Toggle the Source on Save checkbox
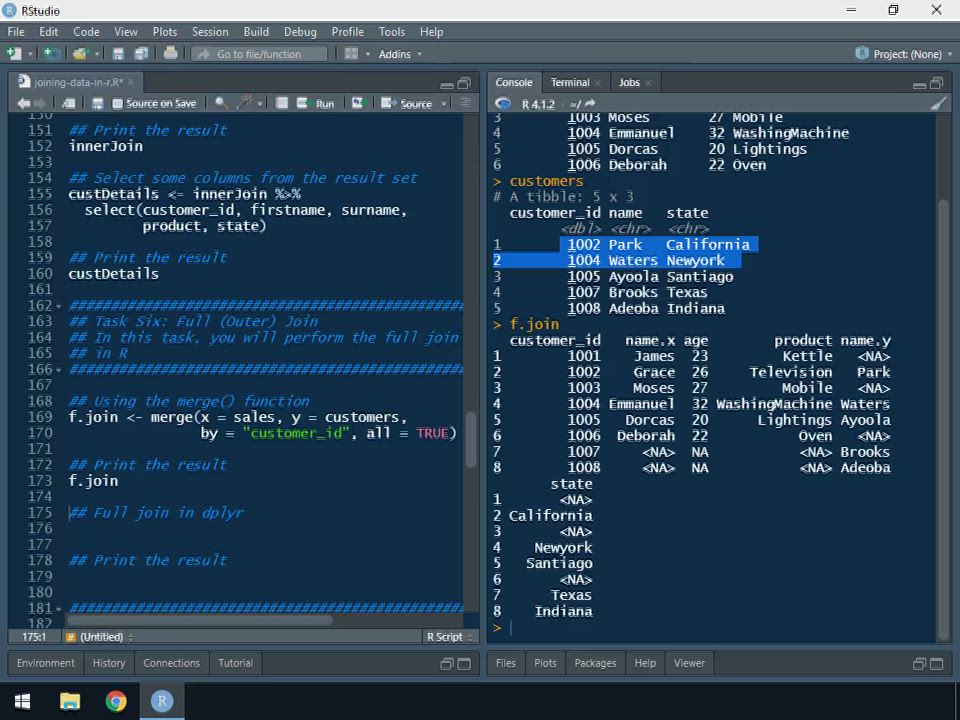This screenshot has height=720, width=960. coord(118,103)
